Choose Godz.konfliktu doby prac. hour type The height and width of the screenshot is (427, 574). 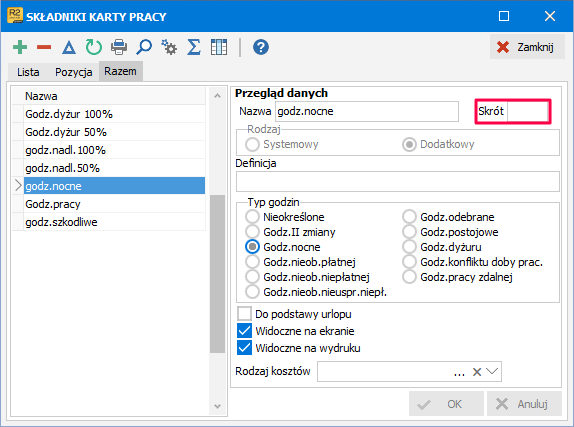point(409,262)
